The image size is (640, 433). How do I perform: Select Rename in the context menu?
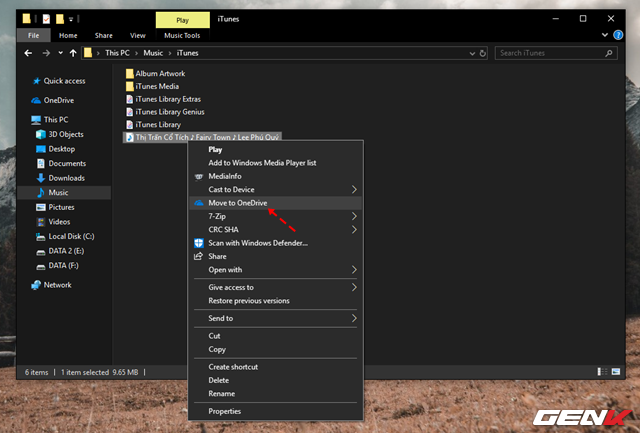tap(220, 393)
